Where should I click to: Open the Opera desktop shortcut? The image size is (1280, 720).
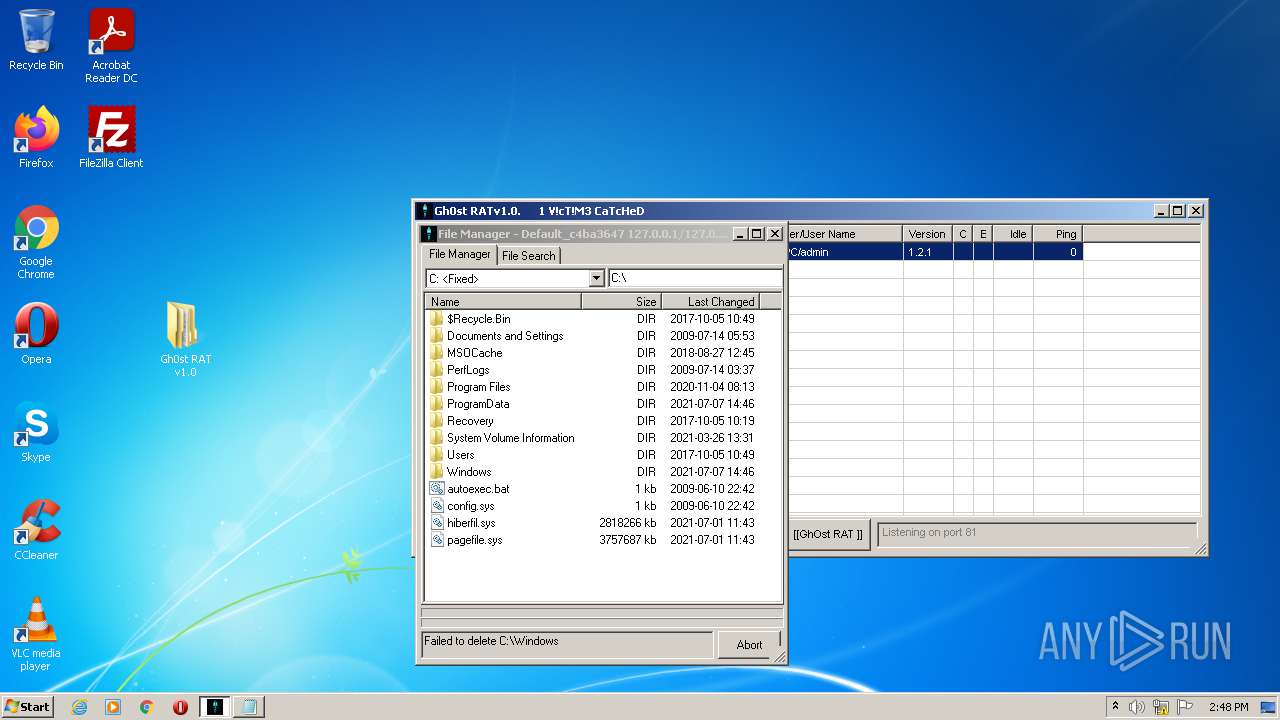pyautogui.click(x=36, y=334)
